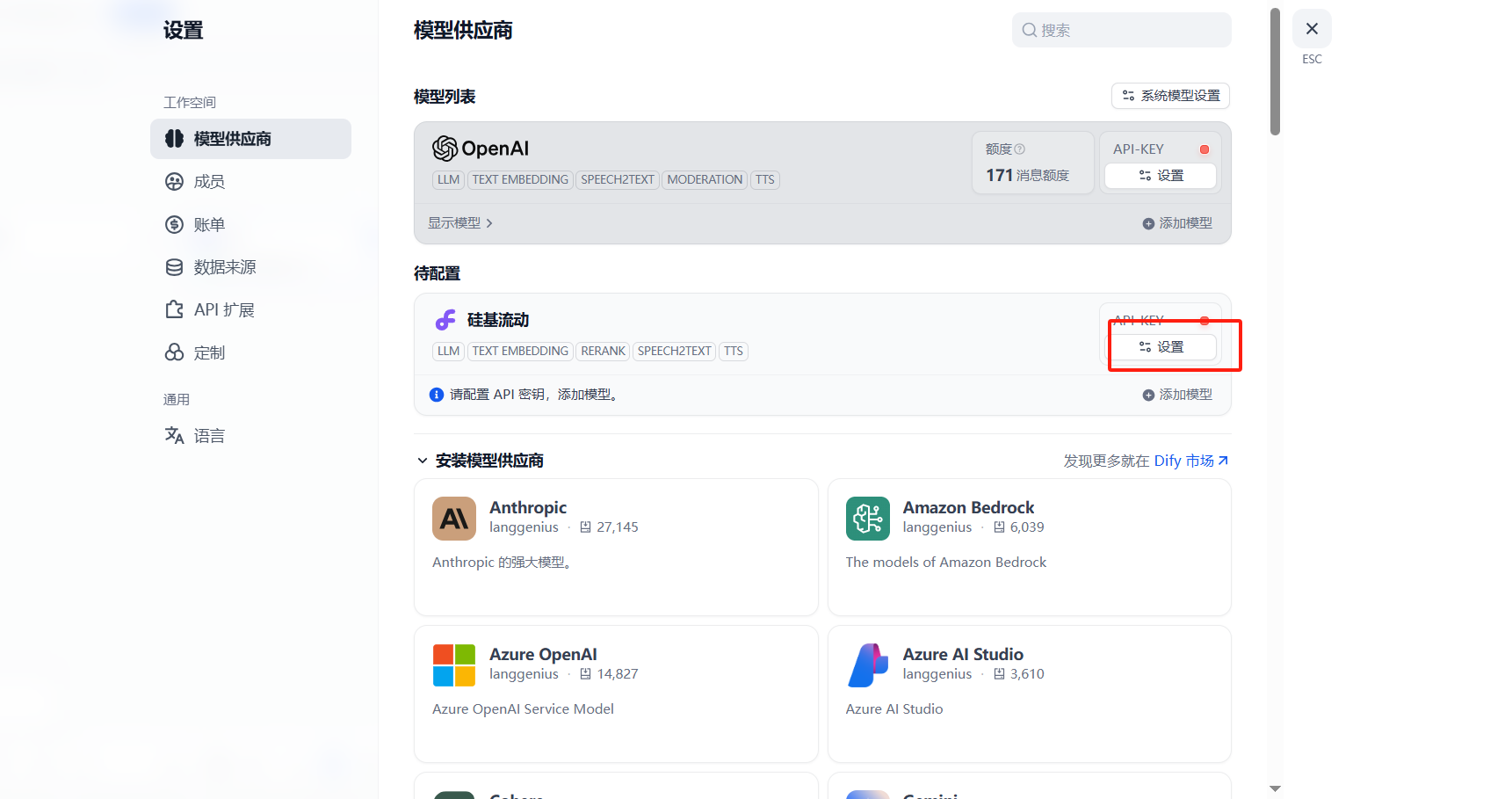The image size is (1512, 799).
Task: Click 添加模型 in the OpenAI card
Action: pyautogui.click(x=1177, y=223)
